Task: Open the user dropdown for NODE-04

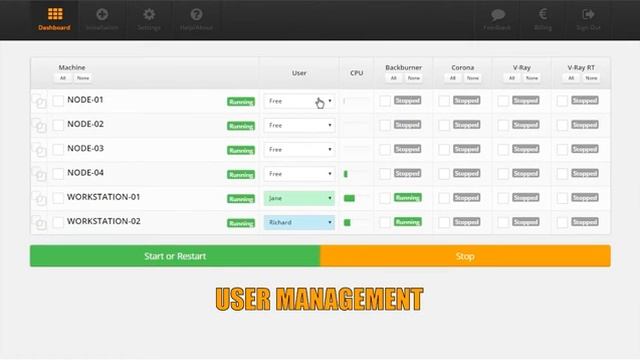Action: 299,174
